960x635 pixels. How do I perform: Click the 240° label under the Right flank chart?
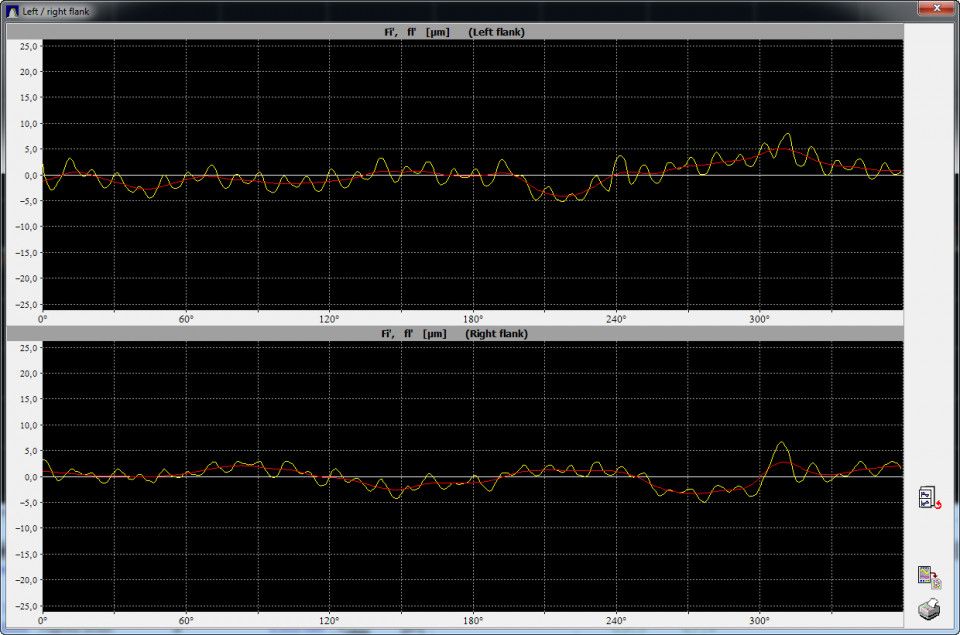617,620
